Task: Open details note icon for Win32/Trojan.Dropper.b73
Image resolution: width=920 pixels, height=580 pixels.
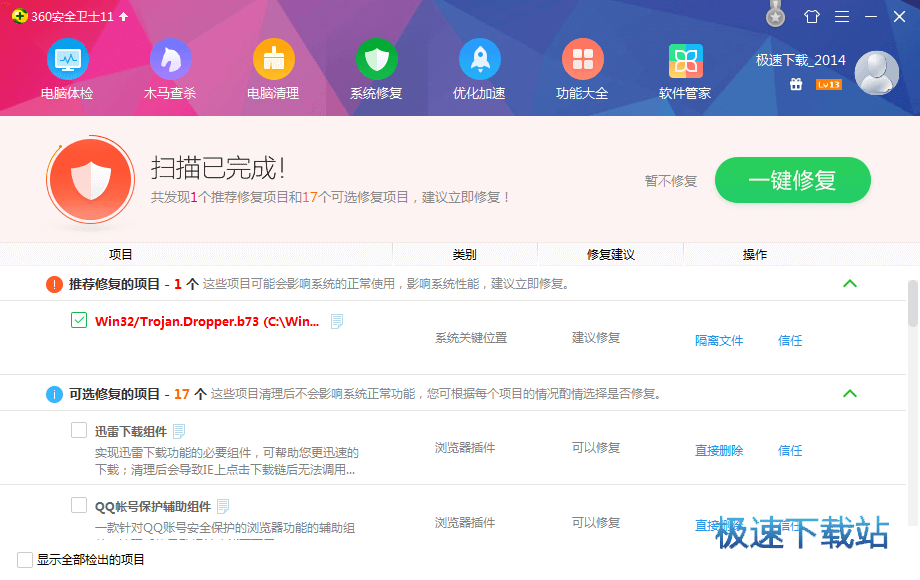Action: point(337,321)
